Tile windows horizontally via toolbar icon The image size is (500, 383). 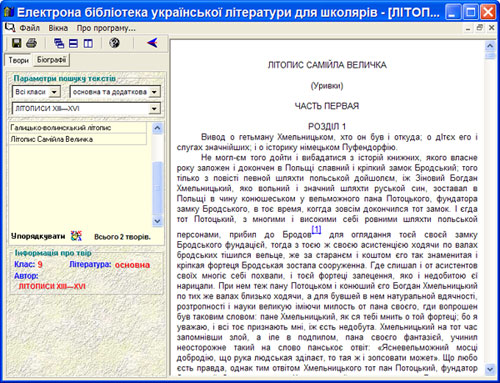(x=73, y=43)
